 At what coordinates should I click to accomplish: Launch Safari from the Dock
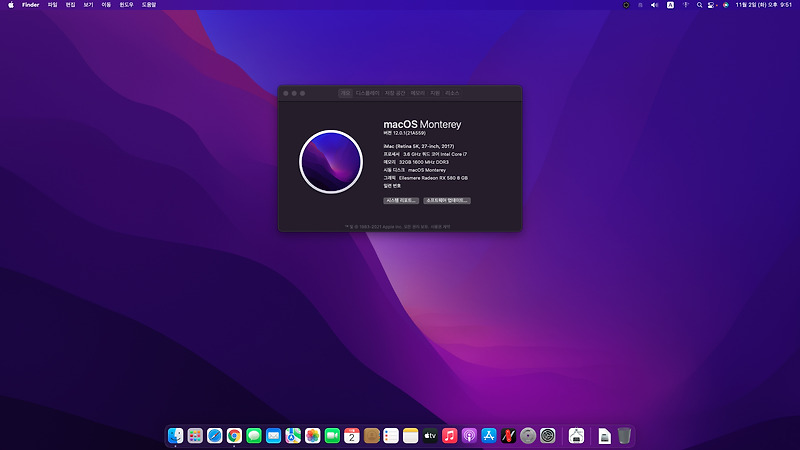coord(215,436)
